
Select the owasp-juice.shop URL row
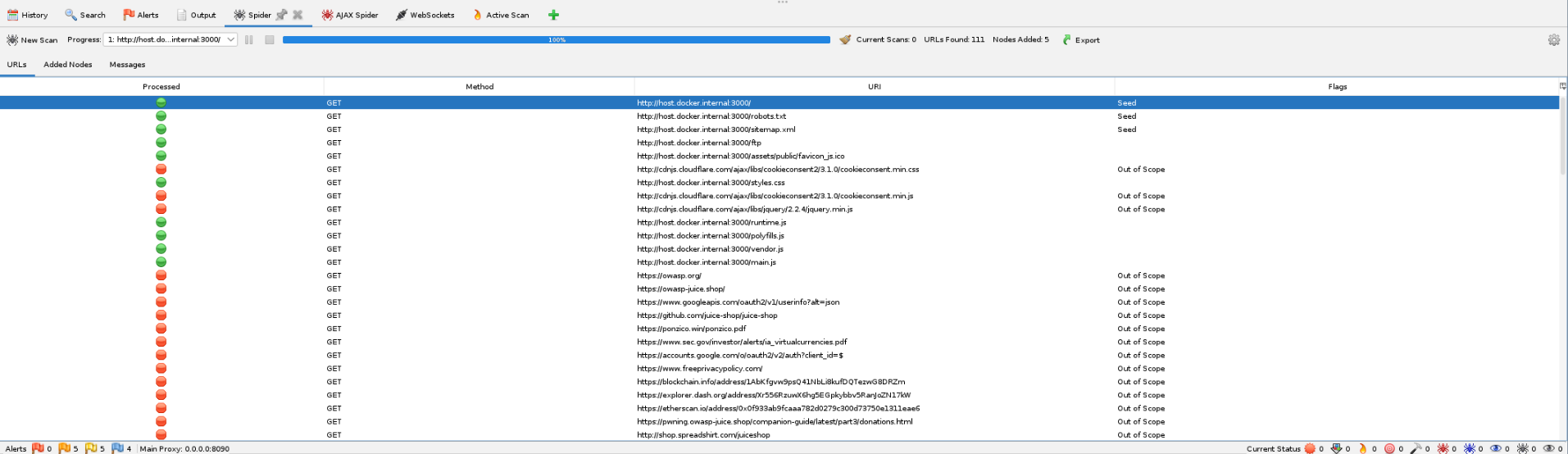779,288
